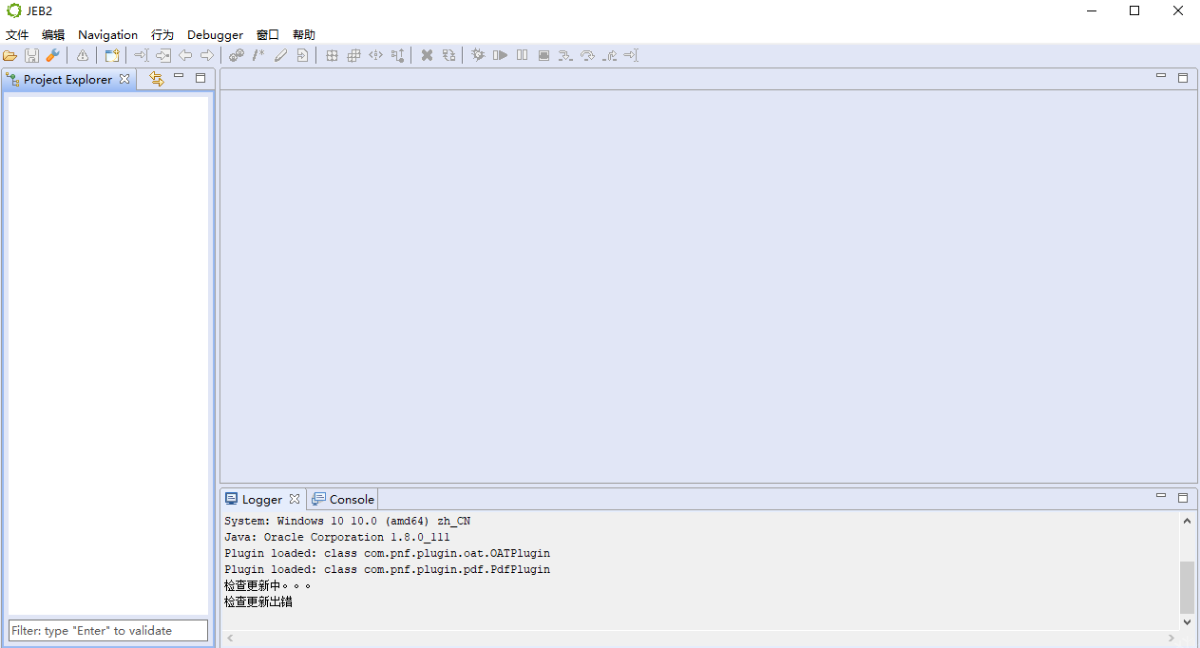Click the debugger Run/Resume play icon
The height and width of the screenshot is (648, 1200).
[500, 56]
